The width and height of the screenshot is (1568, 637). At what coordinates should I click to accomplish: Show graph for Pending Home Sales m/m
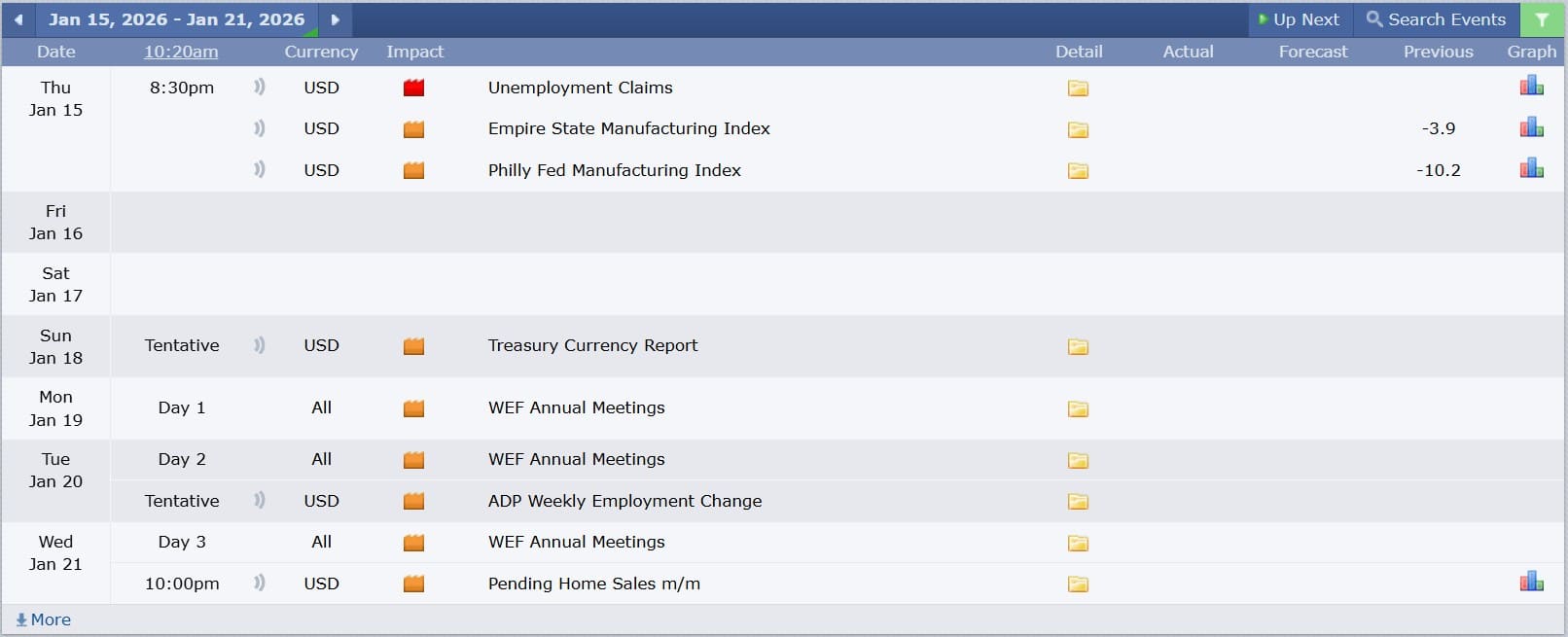[x=1532, y=582]
